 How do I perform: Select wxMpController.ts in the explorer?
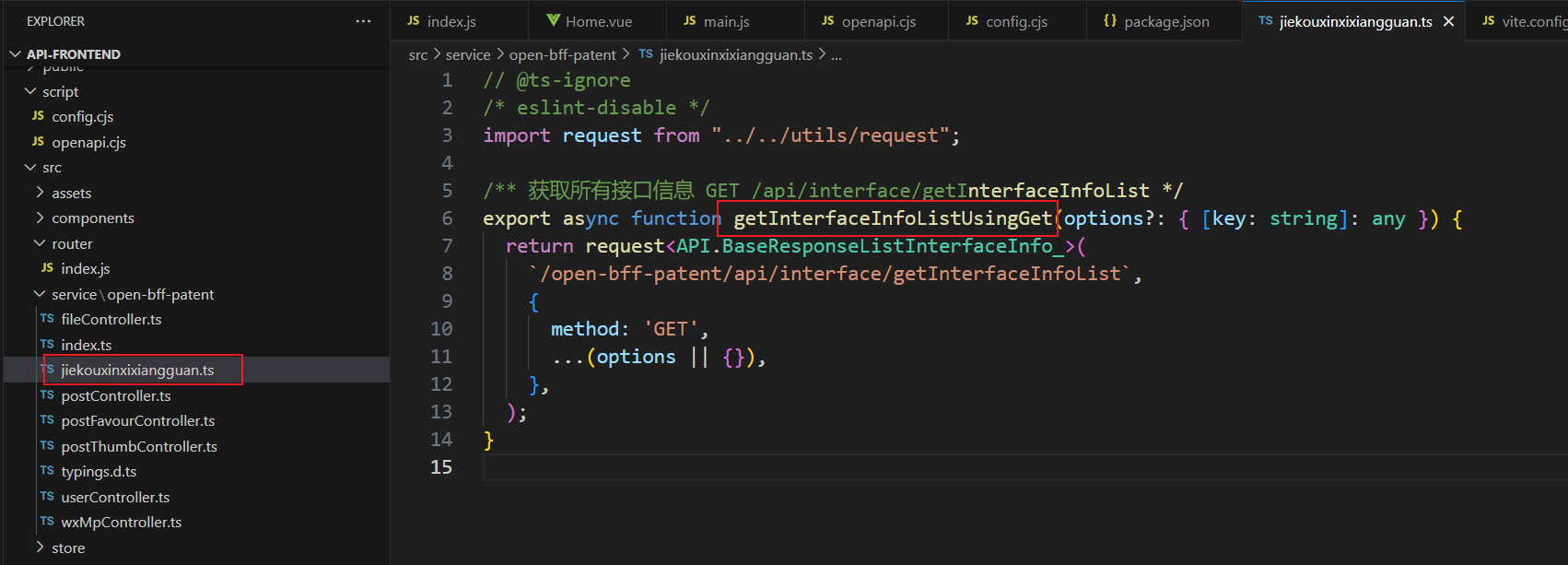click(x=121, y=522)
